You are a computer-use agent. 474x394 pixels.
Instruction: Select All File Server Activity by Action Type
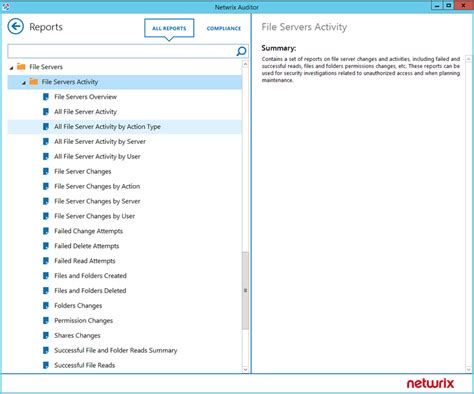[x=107, y=127]
